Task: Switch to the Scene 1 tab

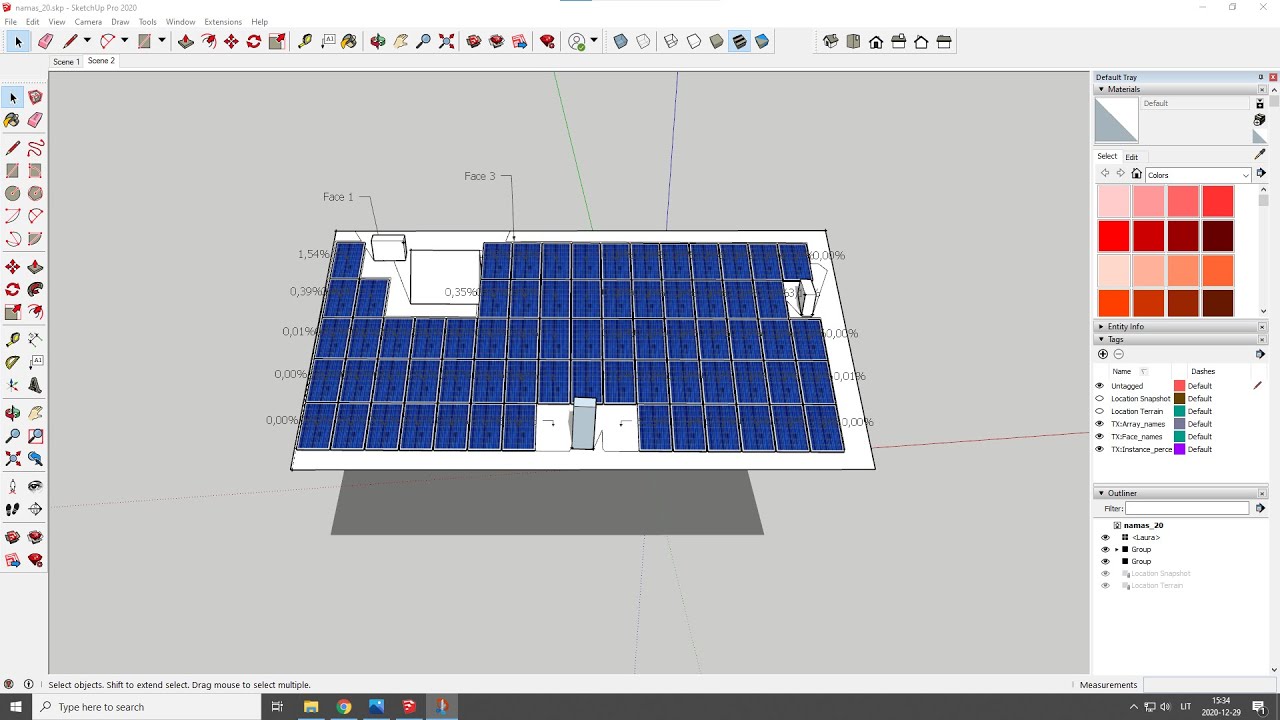Action: click(x=66, y=62)
